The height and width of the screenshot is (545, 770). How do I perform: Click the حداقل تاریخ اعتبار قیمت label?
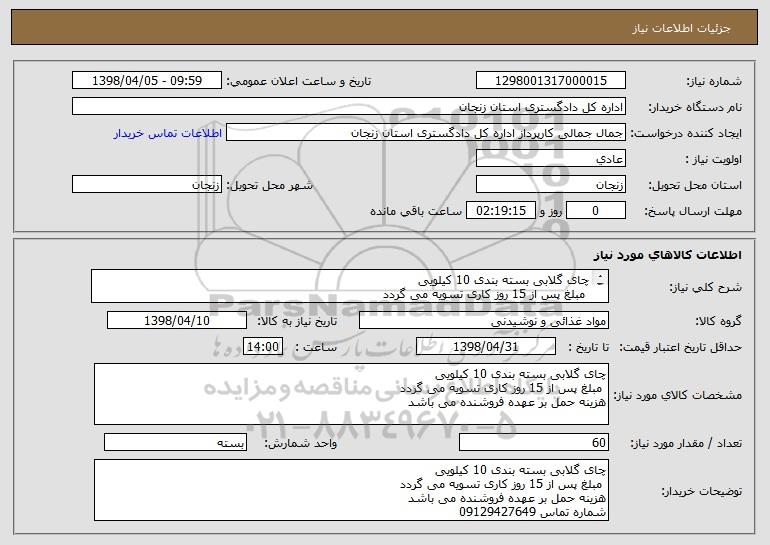point(680,347)
